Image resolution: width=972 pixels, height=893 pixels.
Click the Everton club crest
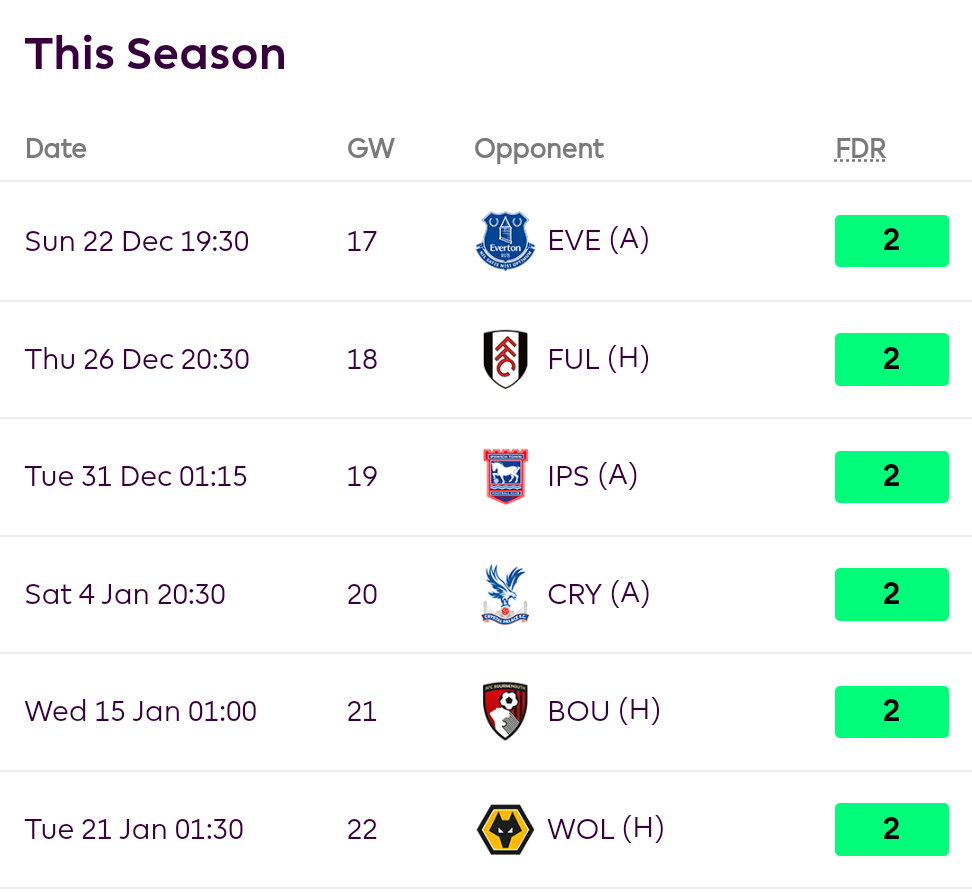coord(505,241)
